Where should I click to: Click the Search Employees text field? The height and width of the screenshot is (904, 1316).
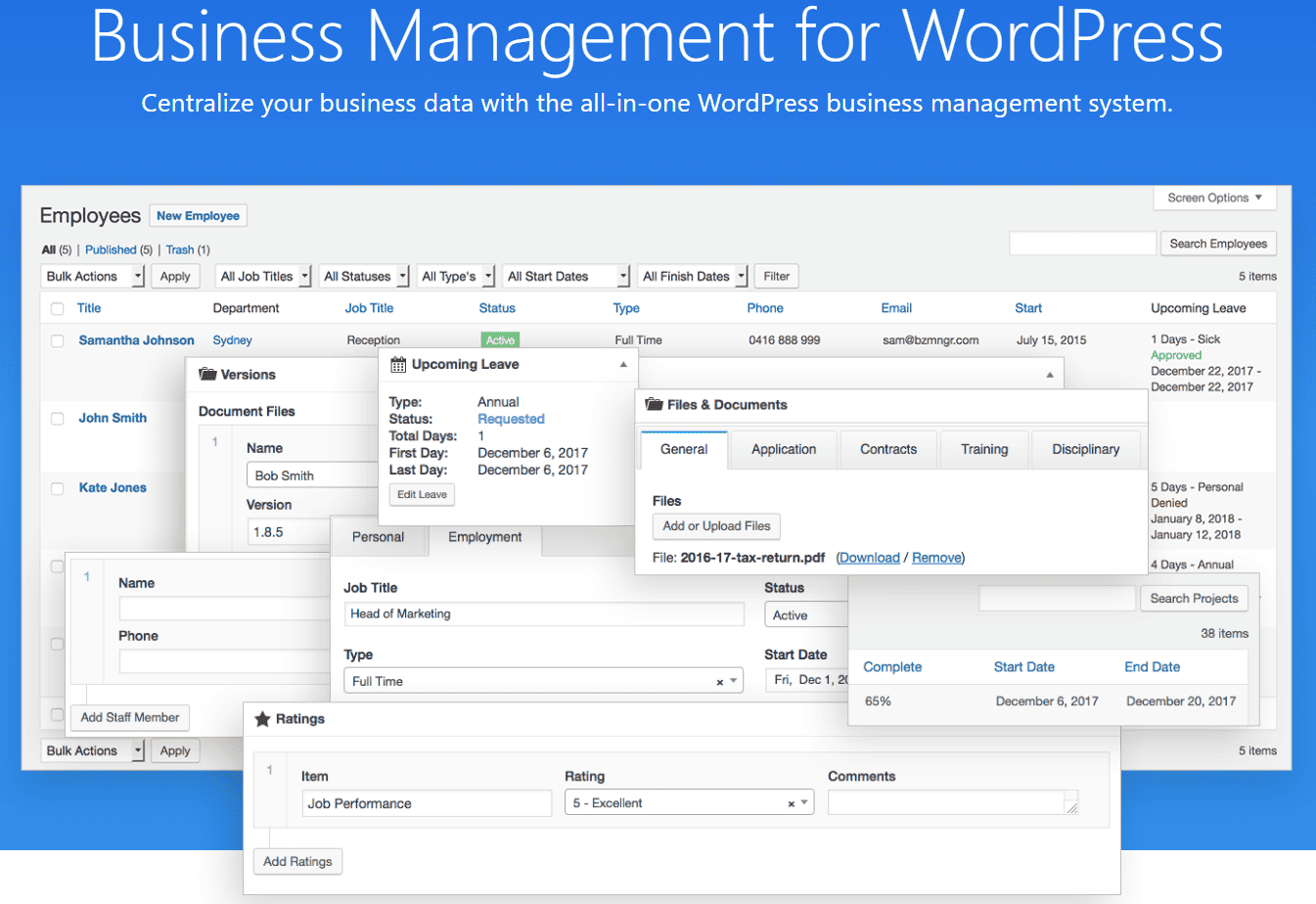click(1082, 244)
